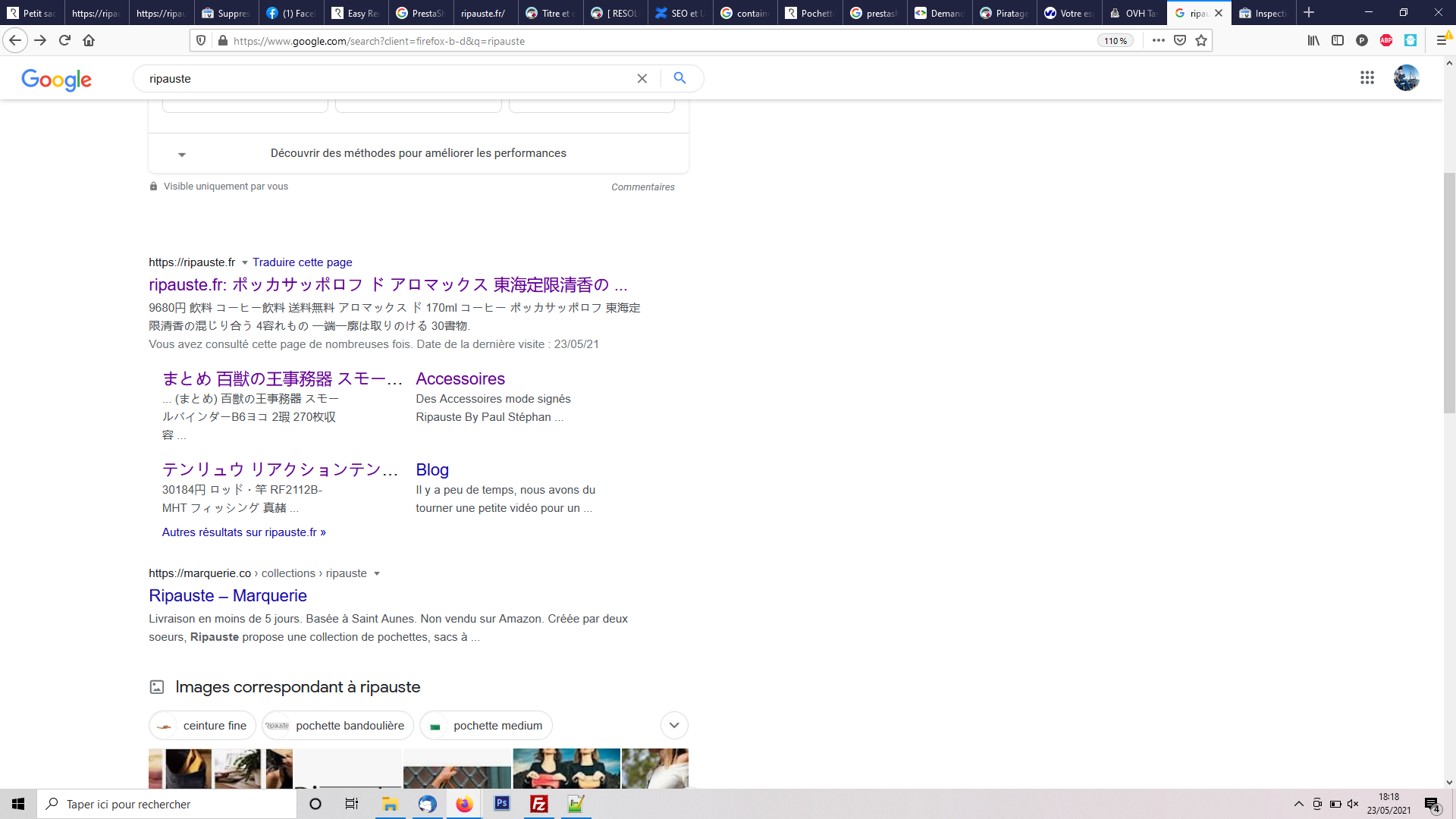Bookmark this page with the star icon
This screenshot has height=819, width=1456.
click(1201, 41)
